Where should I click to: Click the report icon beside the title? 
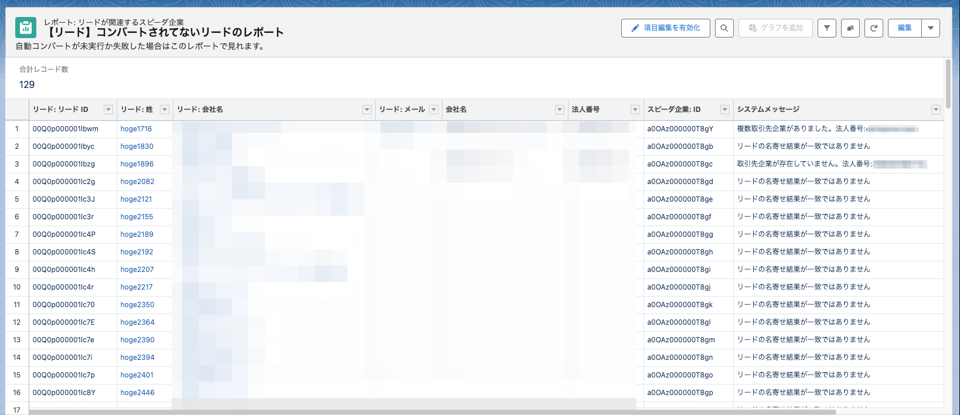click(x=26, y=29)
